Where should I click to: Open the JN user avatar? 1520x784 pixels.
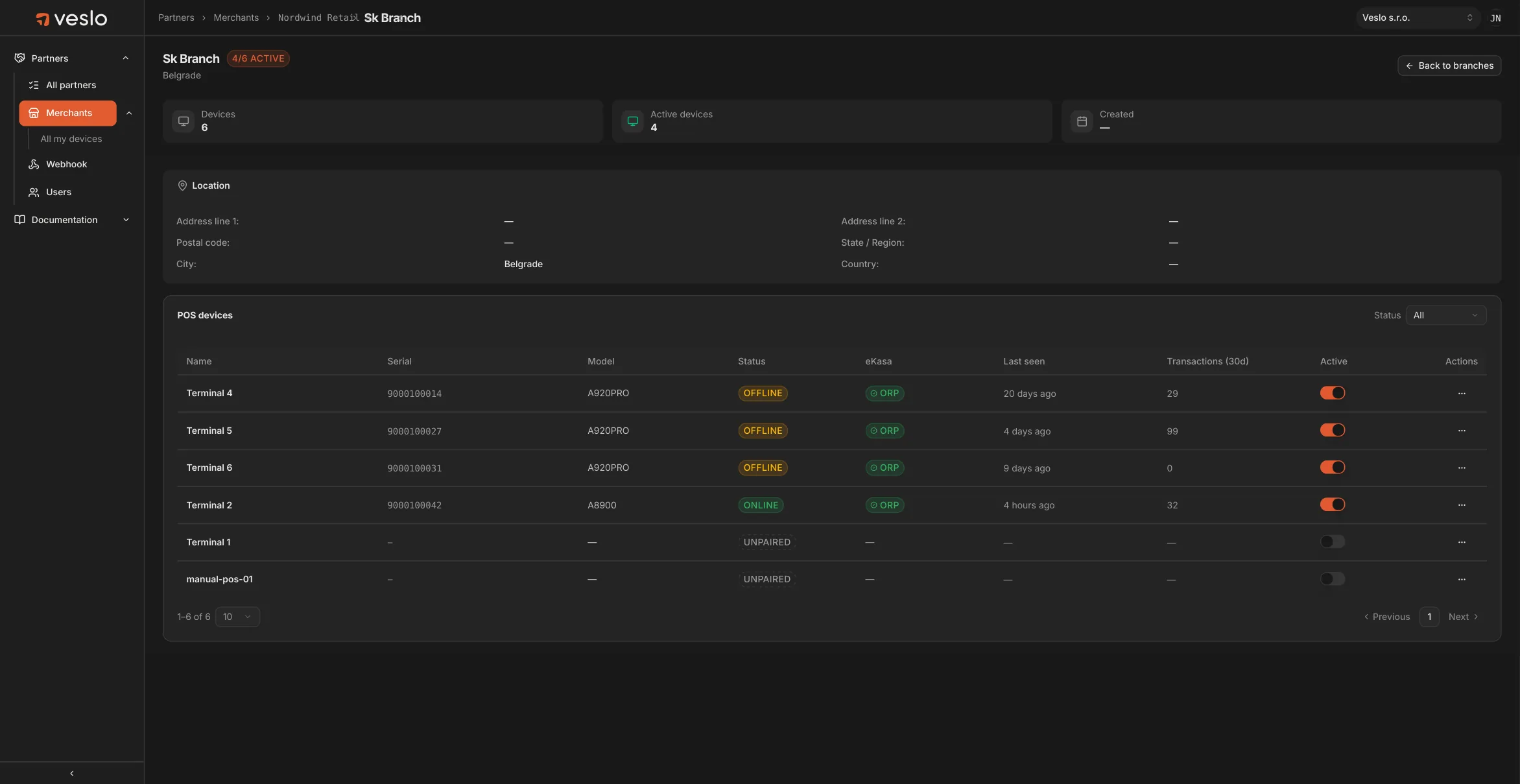tap(1495, 18)
